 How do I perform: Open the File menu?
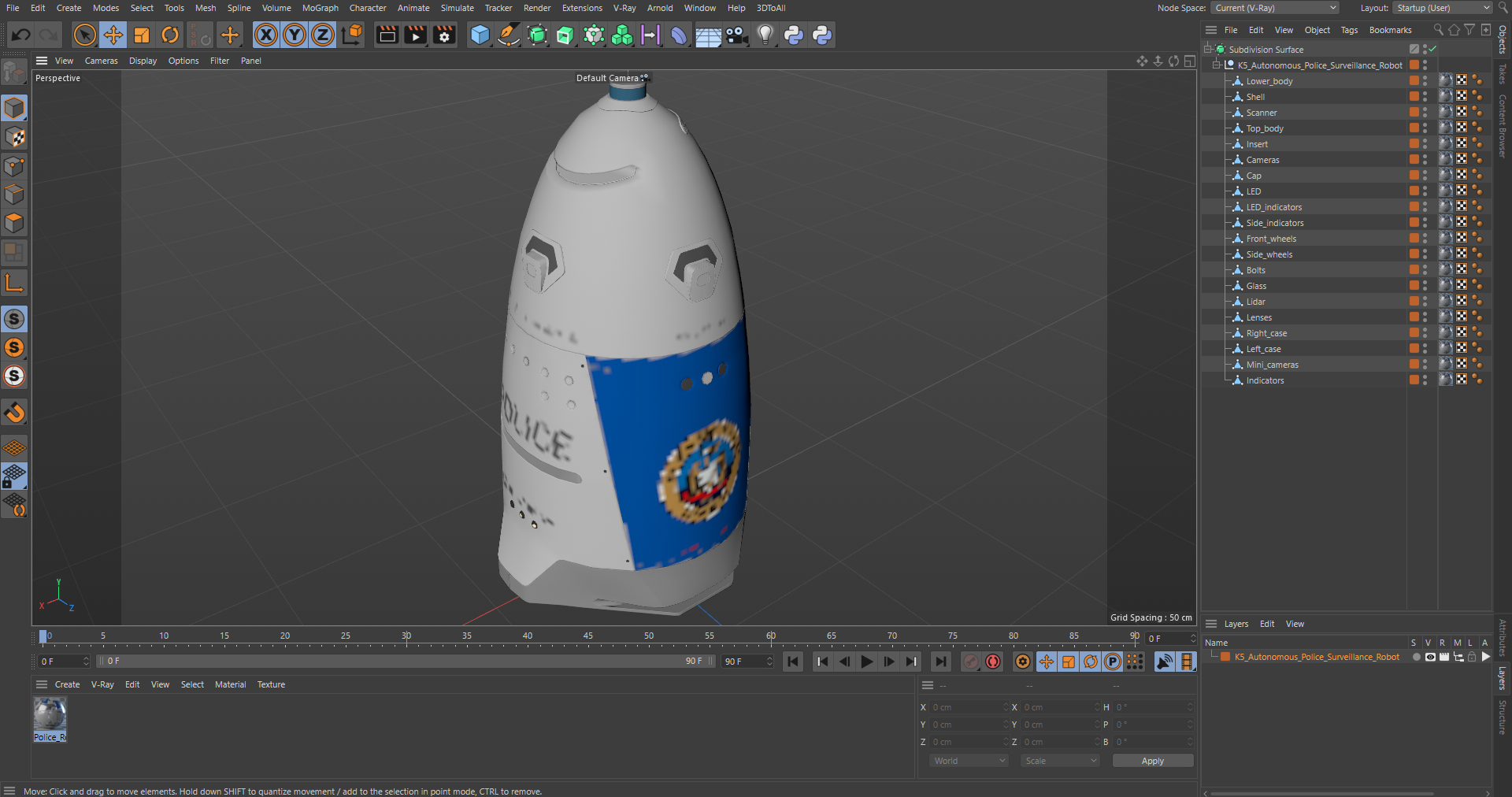point(13,8)
